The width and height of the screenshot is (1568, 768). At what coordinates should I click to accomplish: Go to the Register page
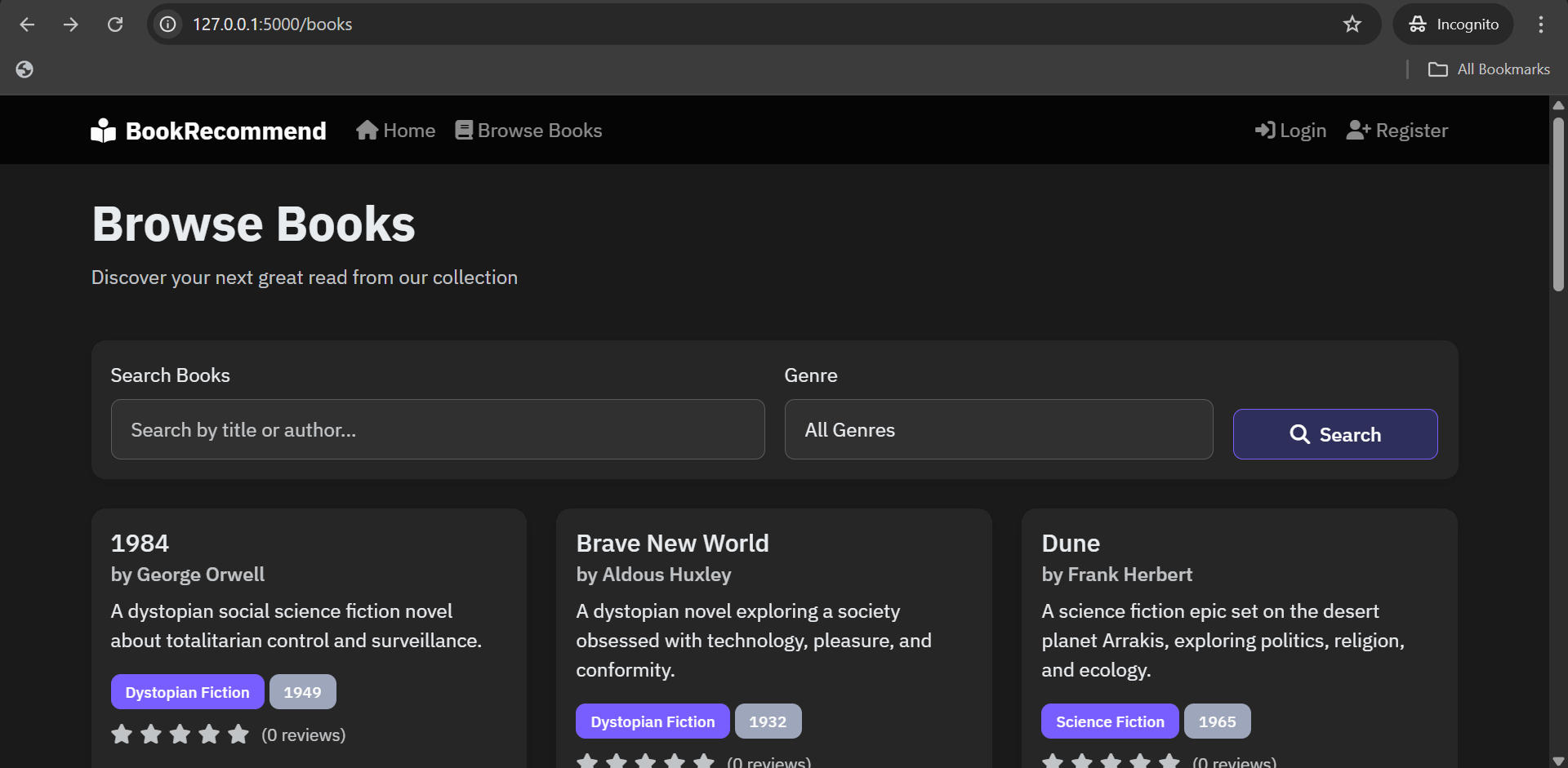pyautogui.click(x=1397, y=131)
